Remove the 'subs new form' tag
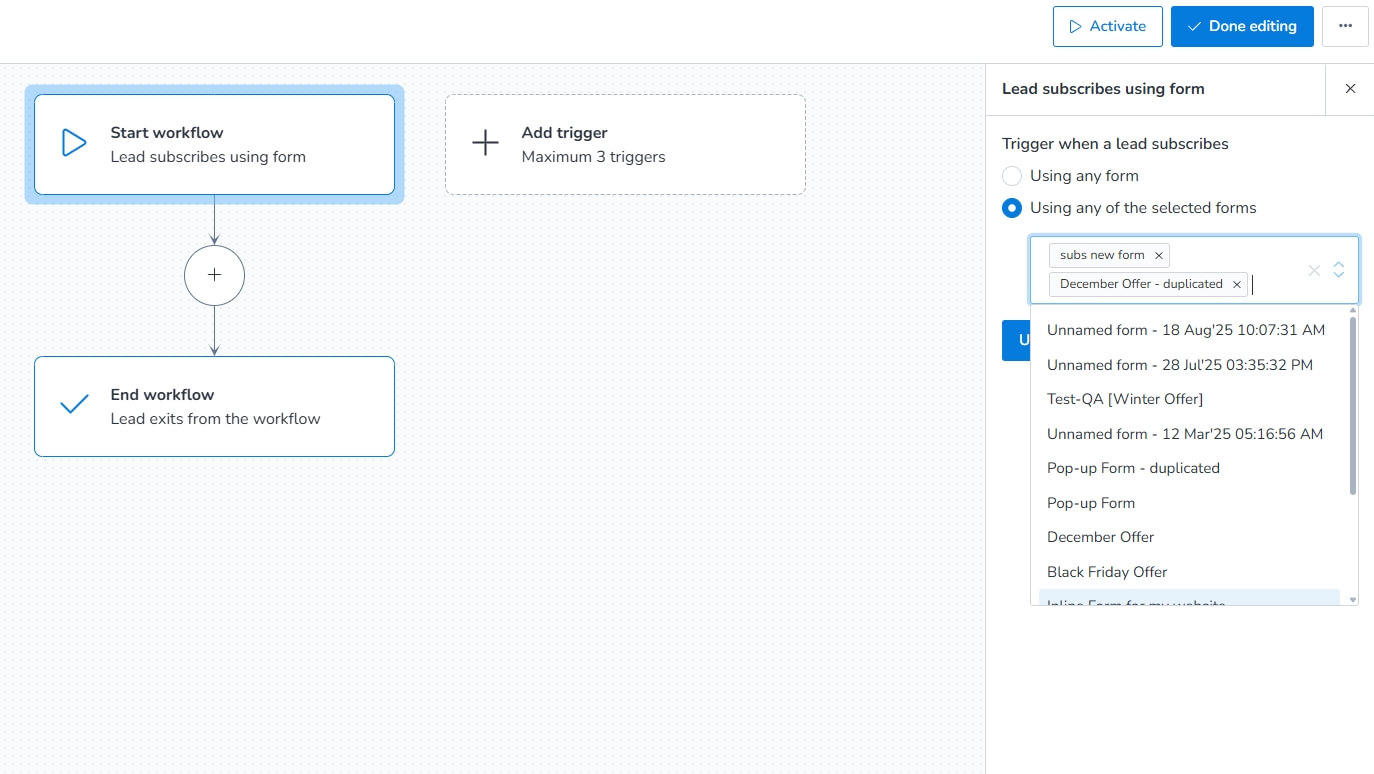Image resolution: width=1374 pixels, height=774 pixels. pyautogui.click(x=1159, y=256)
